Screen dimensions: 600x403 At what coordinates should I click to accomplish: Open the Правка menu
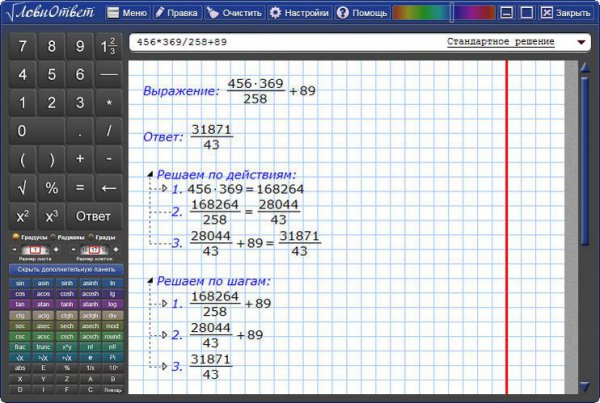point(176,13)
